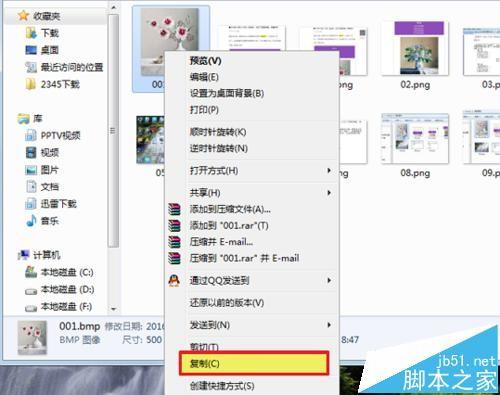
Task: Select the 08.png thumbnail
Action: tap(415, 138)
